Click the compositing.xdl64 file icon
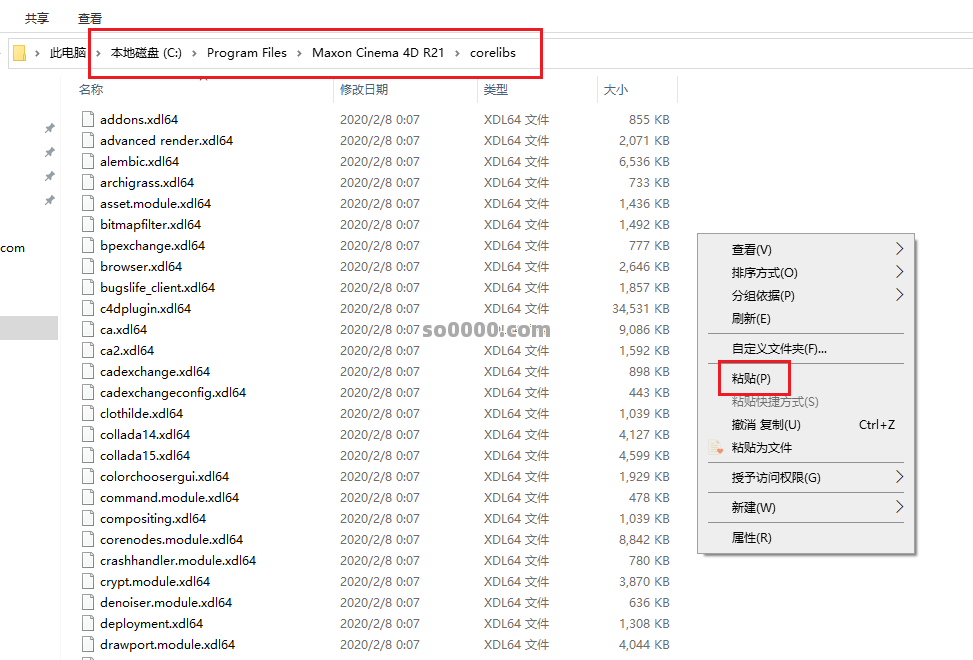This screenshot has width=973, height=660. (88, 518)
